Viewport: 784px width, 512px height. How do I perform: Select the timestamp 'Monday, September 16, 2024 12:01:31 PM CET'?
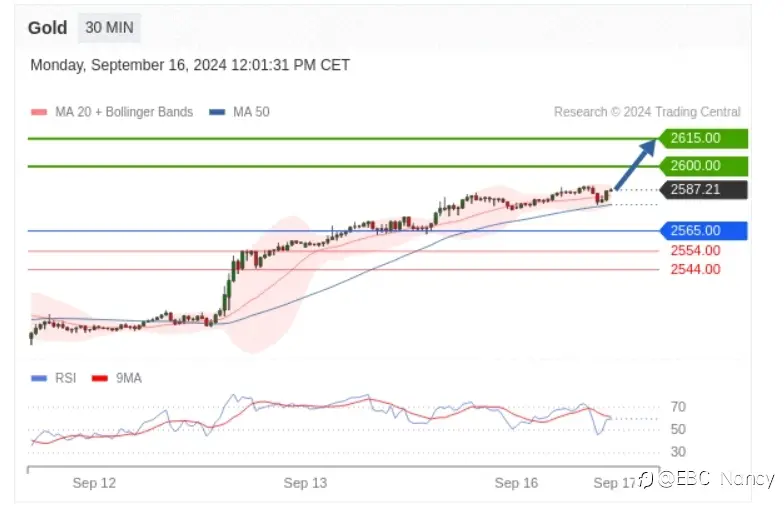click(x=190, y=65)
